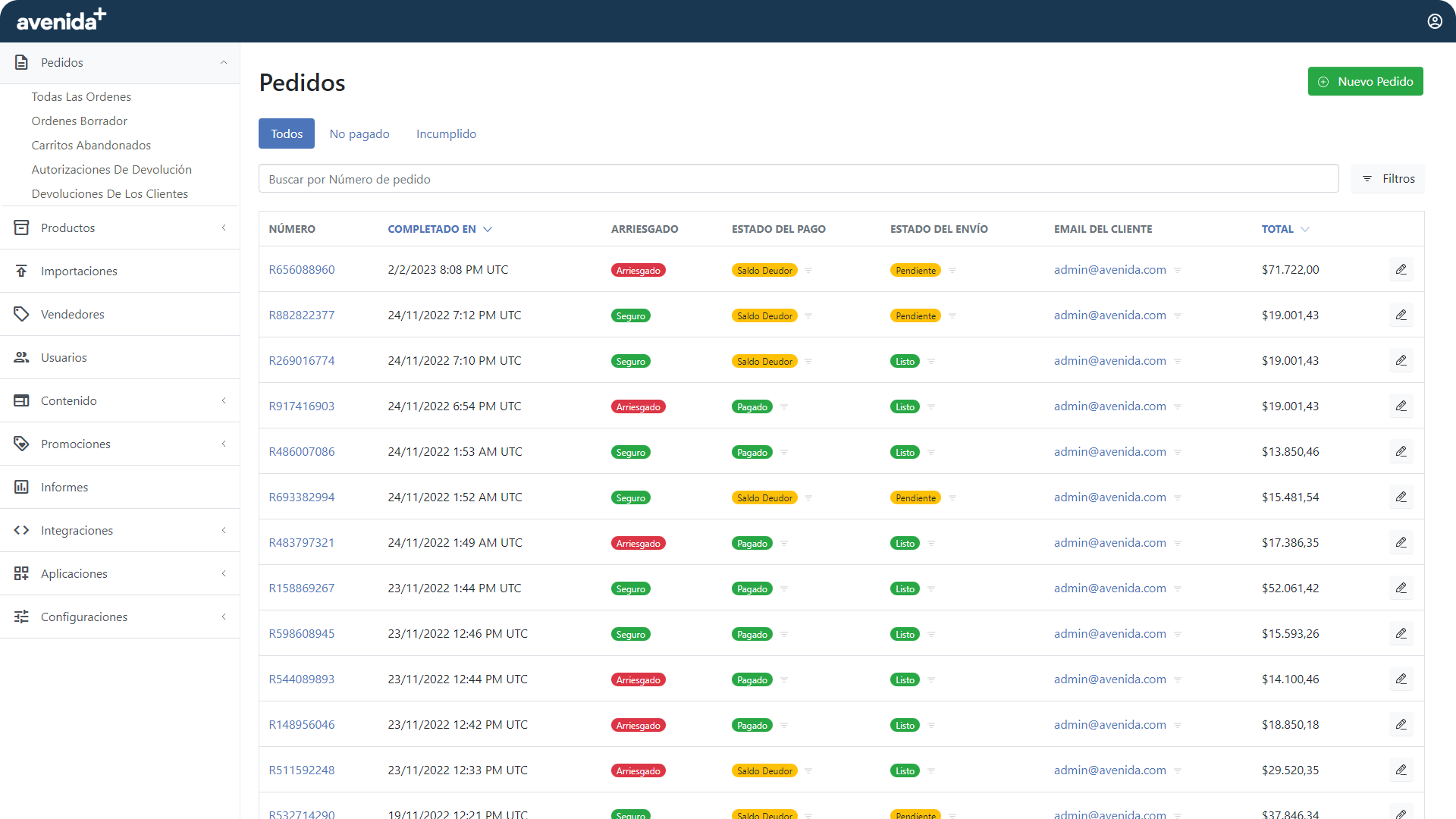Expand the Configuraciones section chevron

[x=224, y=617]
